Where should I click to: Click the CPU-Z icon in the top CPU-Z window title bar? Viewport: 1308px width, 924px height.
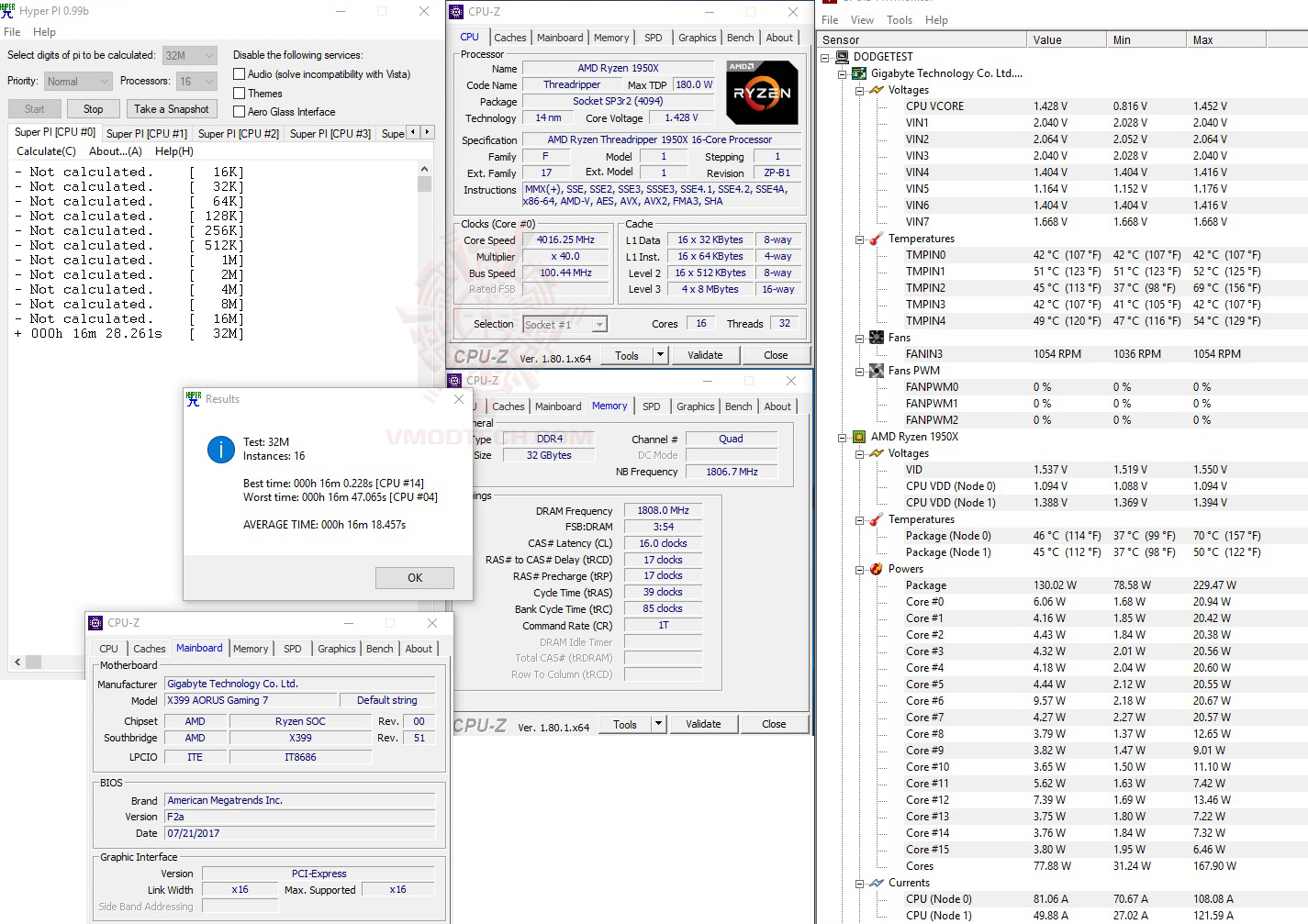tap(456, 12)
